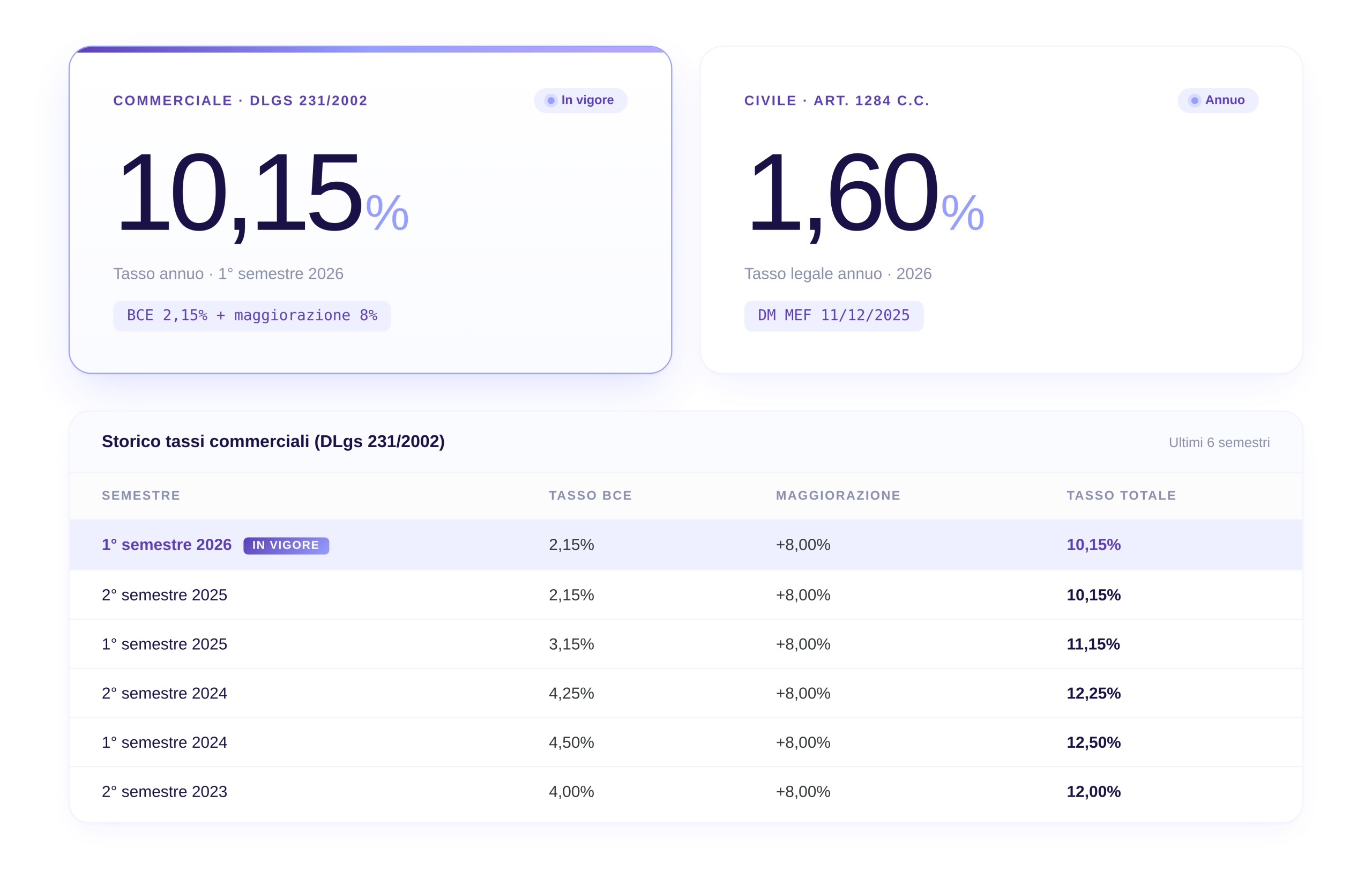Image resolution: width=1372 pixels, height=869 pixels.
Task: Click the "In vigore" status pill on commercial card
Action: 580,100
